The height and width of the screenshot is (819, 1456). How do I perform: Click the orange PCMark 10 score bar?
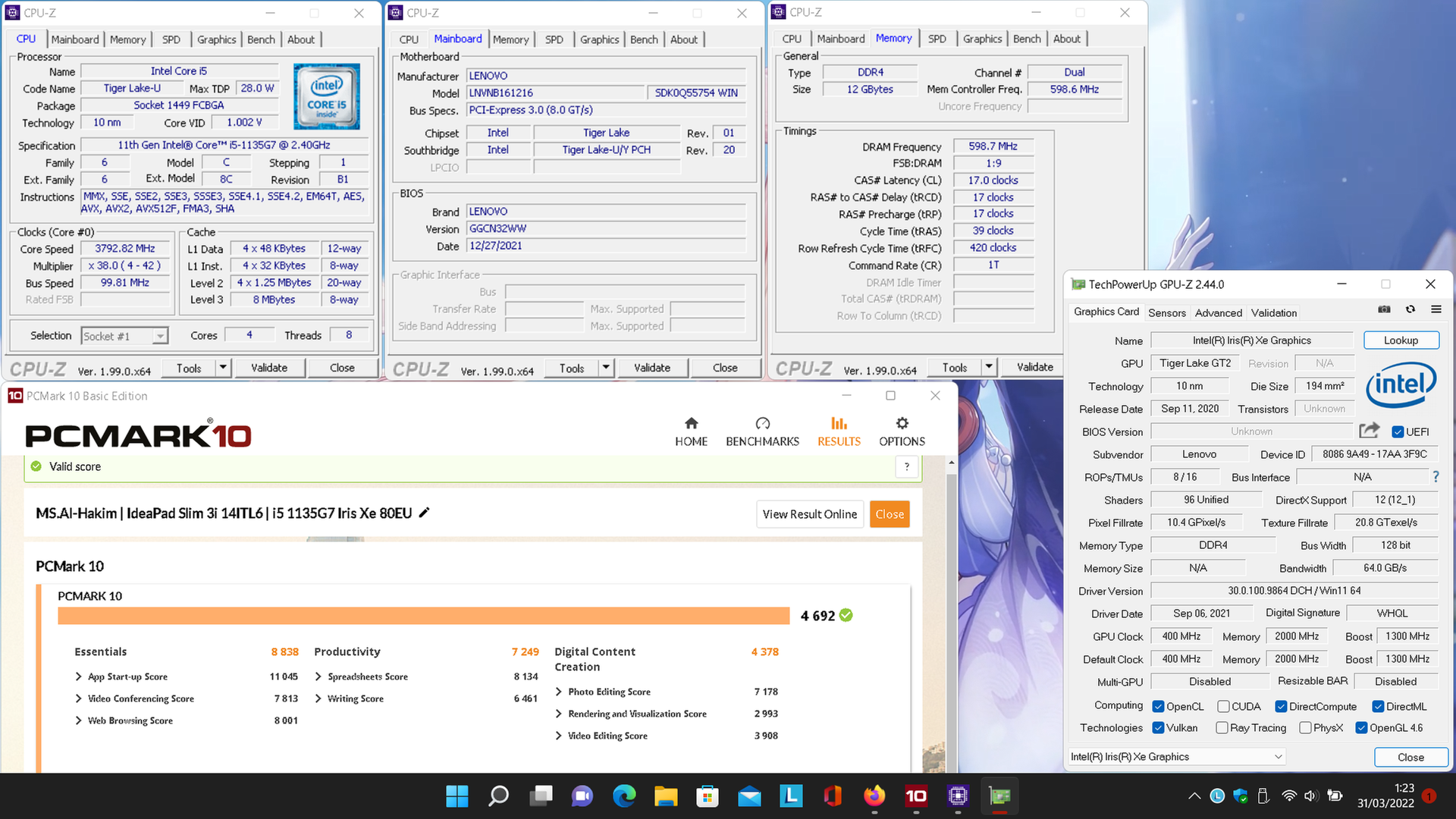423,615
